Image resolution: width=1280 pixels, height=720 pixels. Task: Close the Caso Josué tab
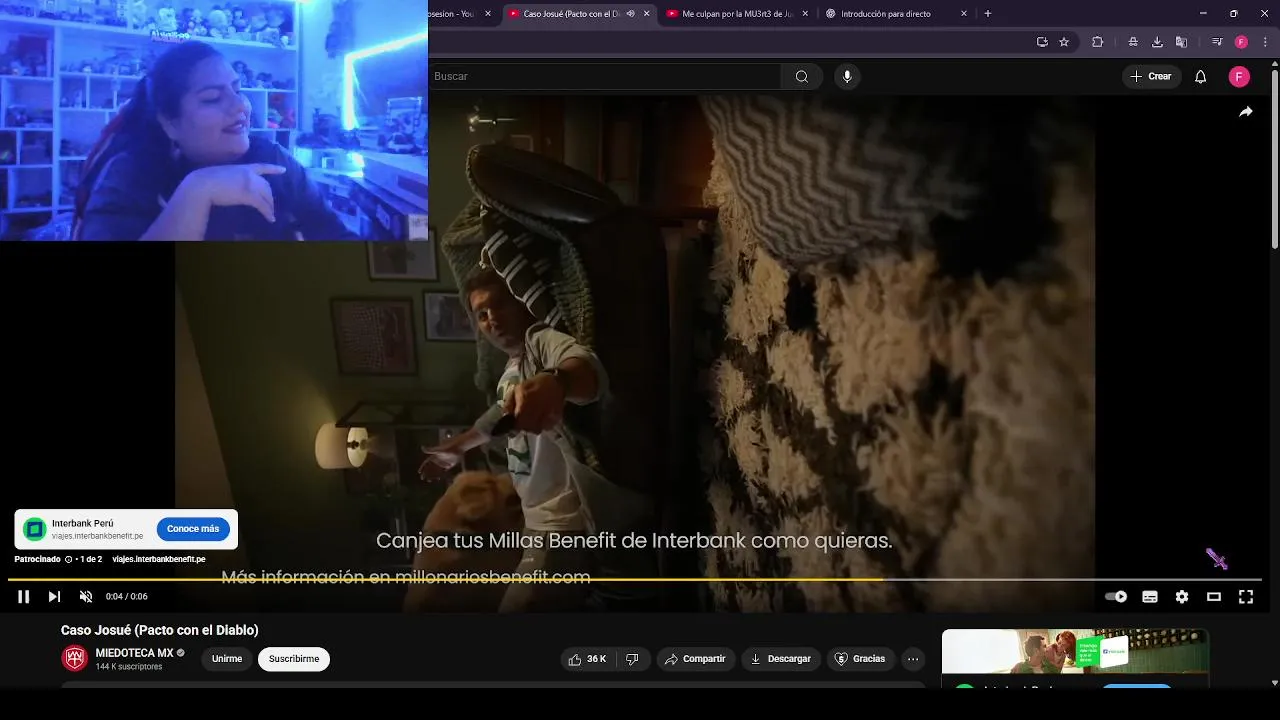tap(646, 14)
